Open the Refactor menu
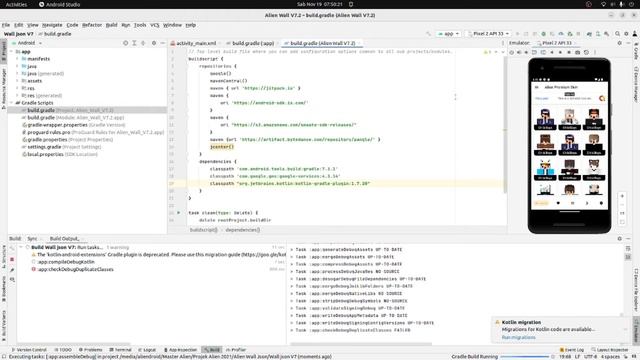This screenshot has height=360, width=640. click(x=92, y=25)
